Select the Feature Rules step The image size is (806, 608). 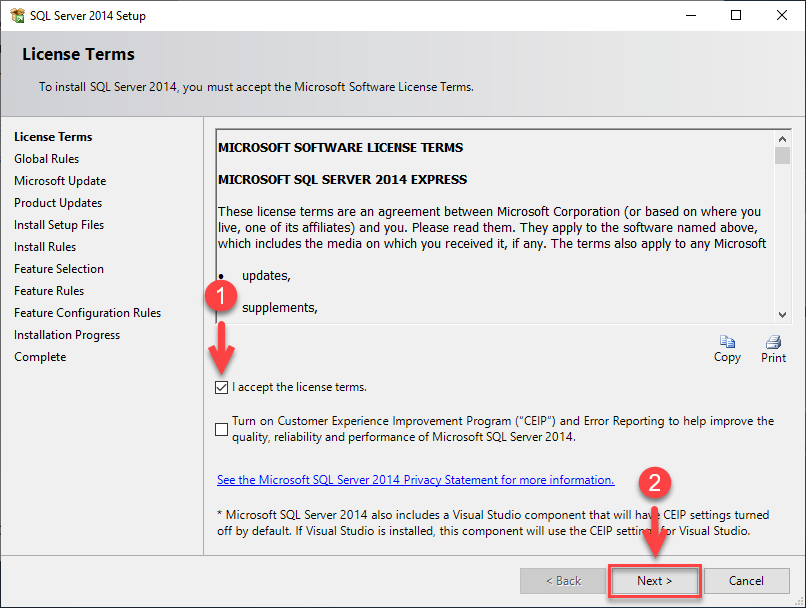click(49, 291)
